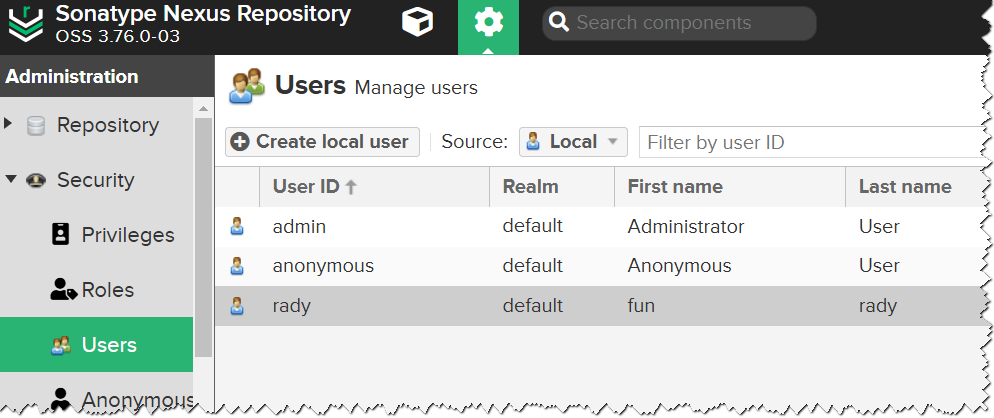This screenshot has width=994, height=418.
Task: Click the plus icon on Create local user
Action: click(x=240, y=141)
